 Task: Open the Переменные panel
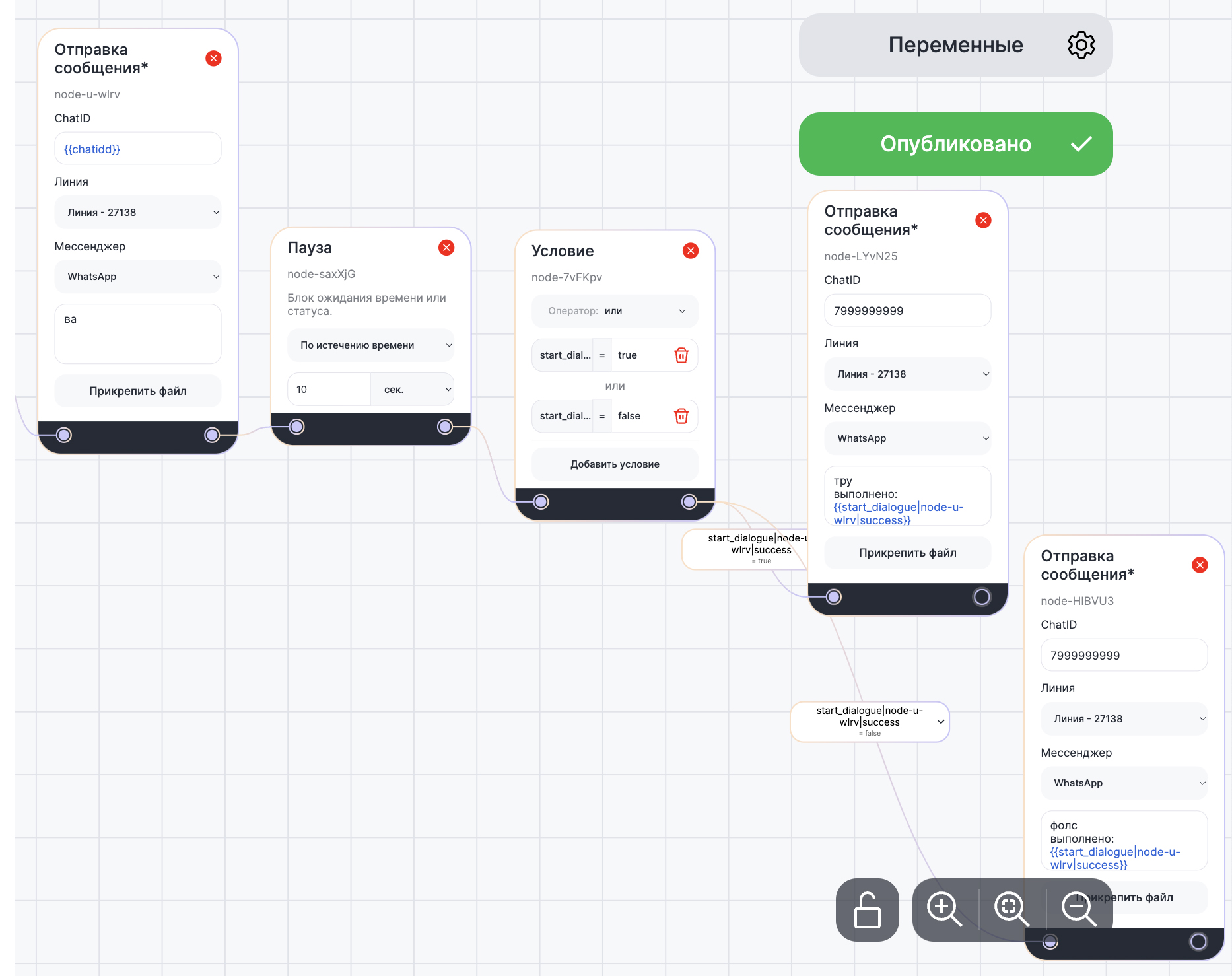tap(954, 45)
